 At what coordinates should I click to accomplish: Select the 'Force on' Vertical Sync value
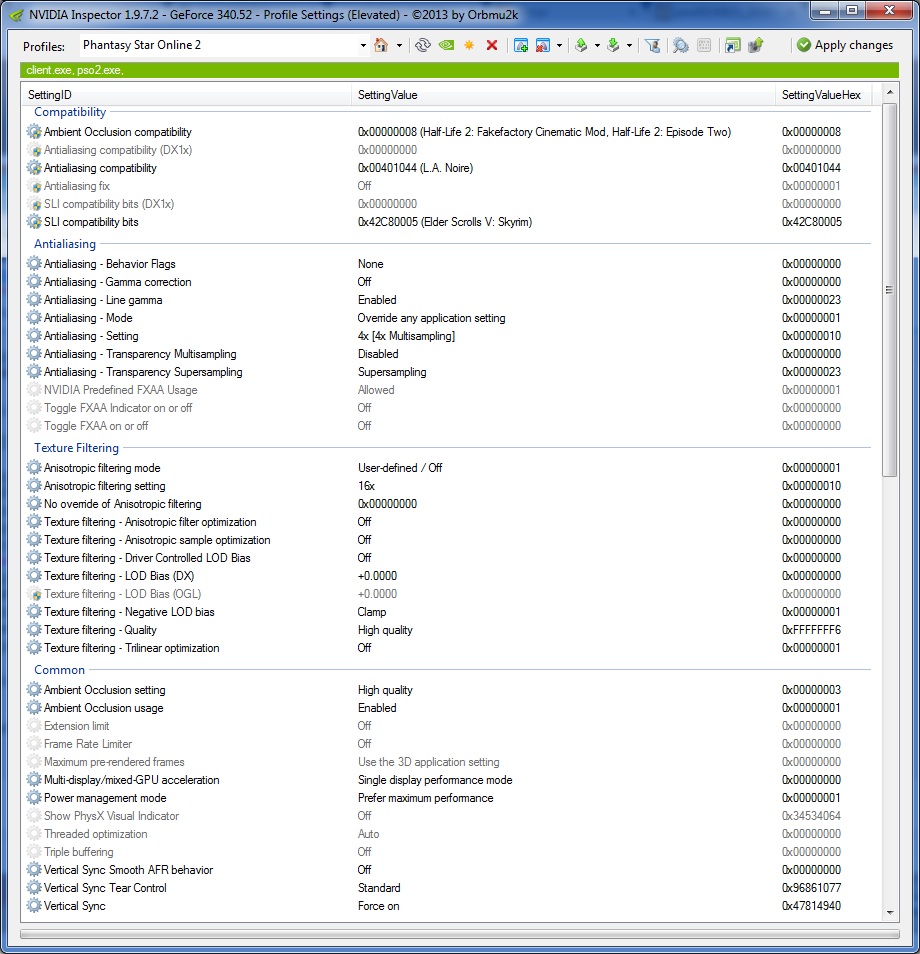point(378,906)
